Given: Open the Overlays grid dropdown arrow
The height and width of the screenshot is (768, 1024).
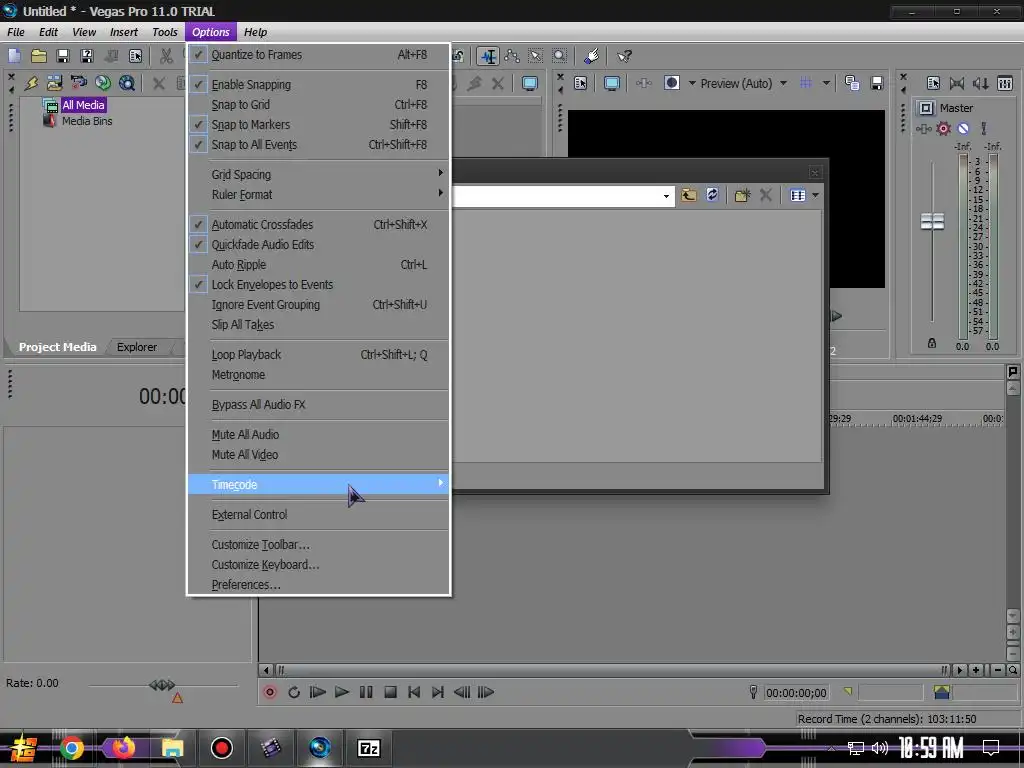Looking at the screenshot, I should (826, 83).
